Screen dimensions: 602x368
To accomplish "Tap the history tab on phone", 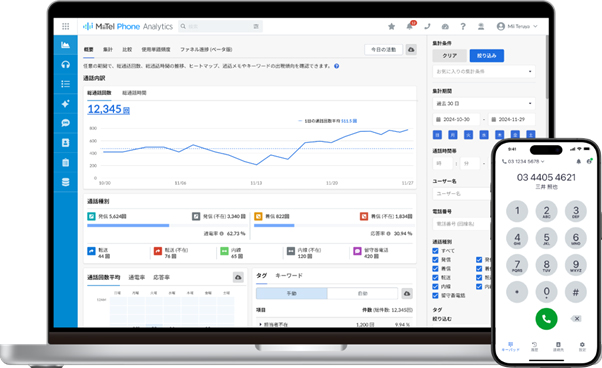I will 534,346.
